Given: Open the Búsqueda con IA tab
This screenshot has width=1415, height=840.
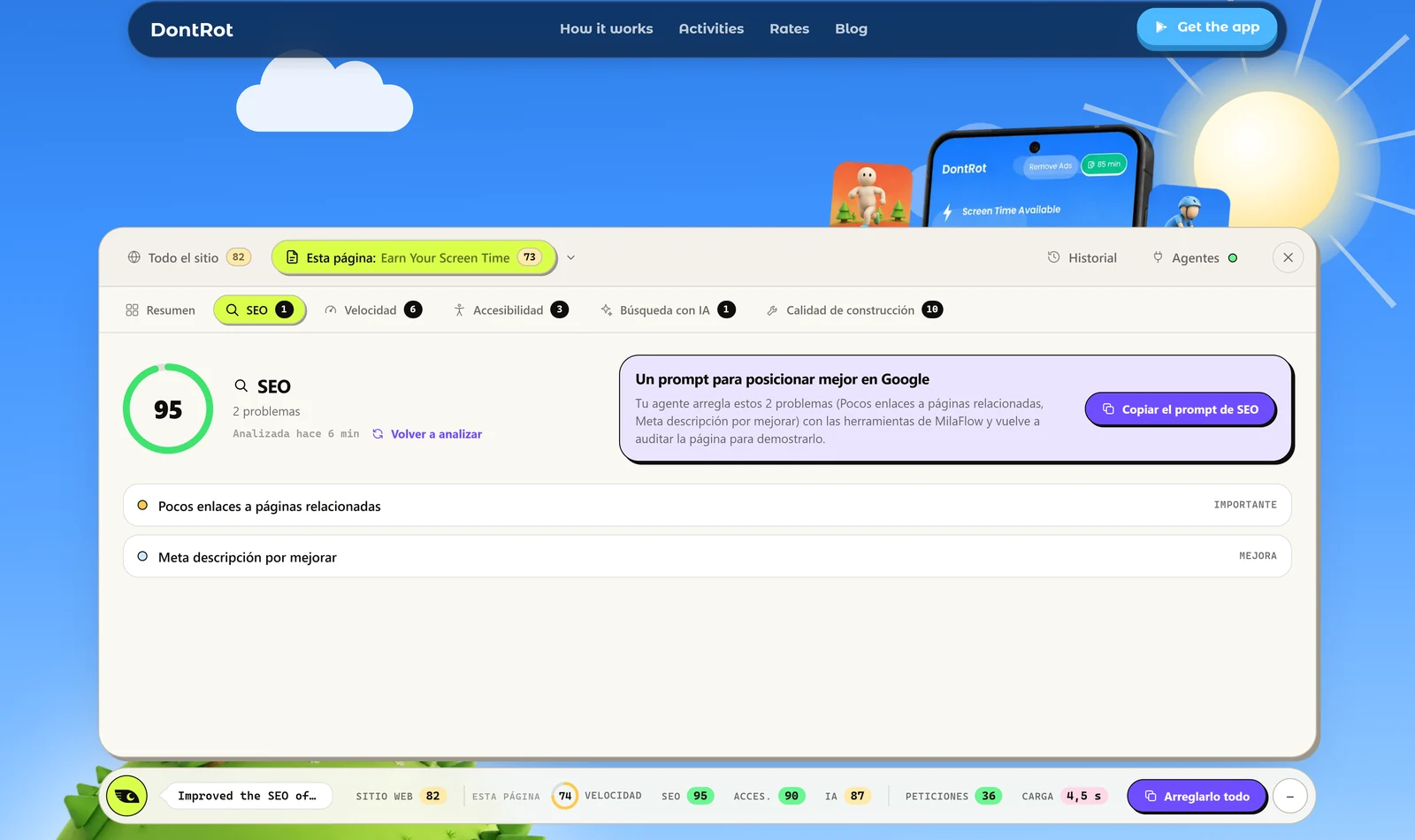Looking at the screenshot, I should (x=668, y=310).
